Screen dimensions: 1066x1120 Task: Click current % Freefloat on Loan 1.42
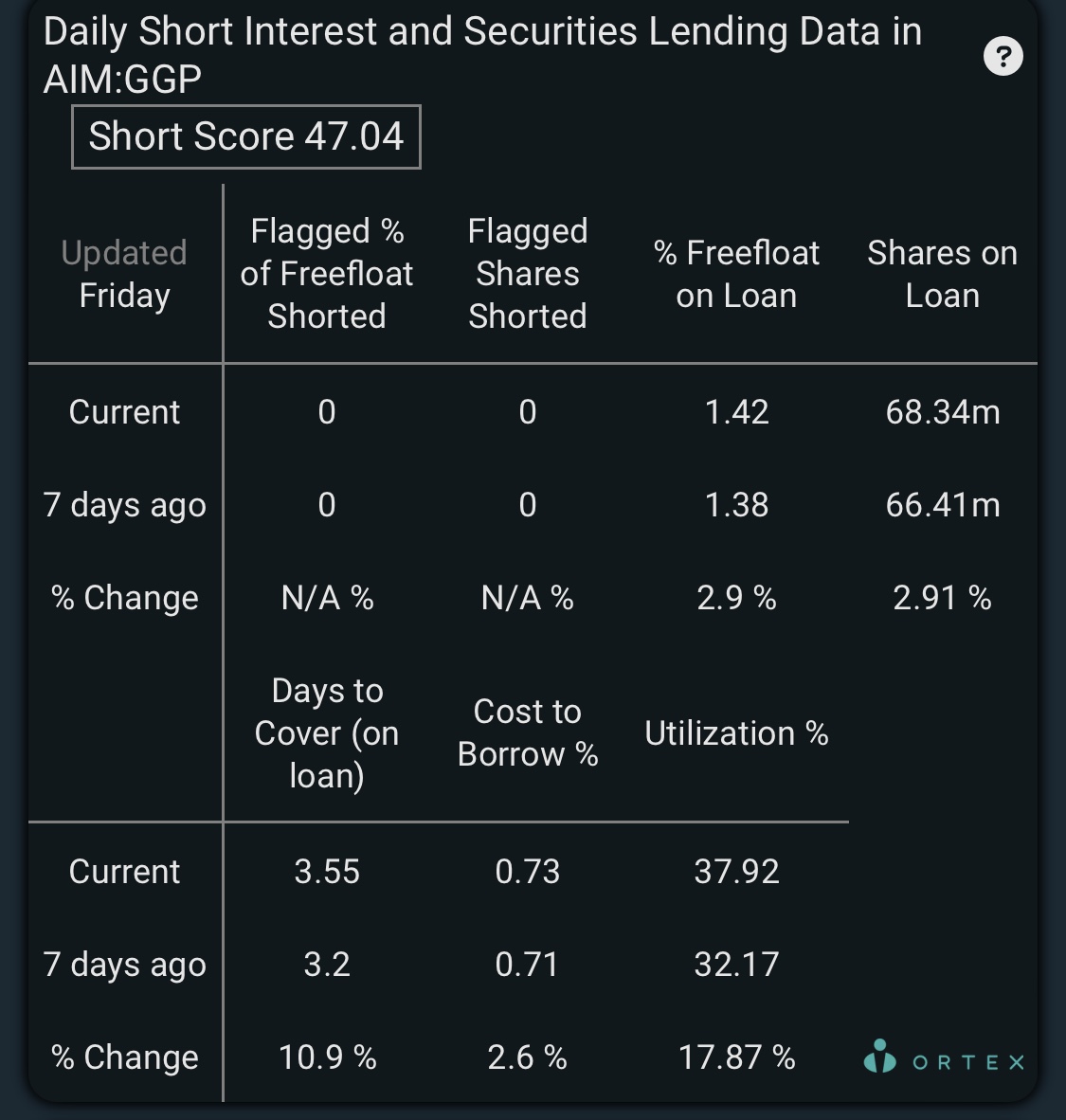(x=736, y=412)
